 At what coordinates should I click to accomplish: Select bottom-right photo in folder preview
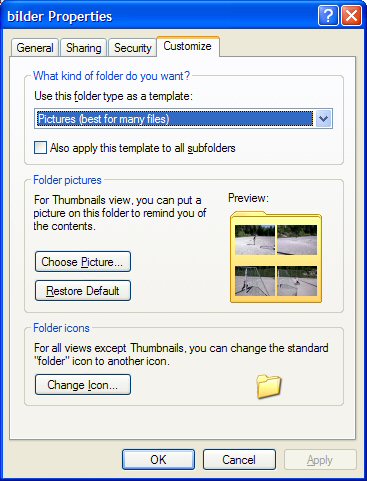297,281
